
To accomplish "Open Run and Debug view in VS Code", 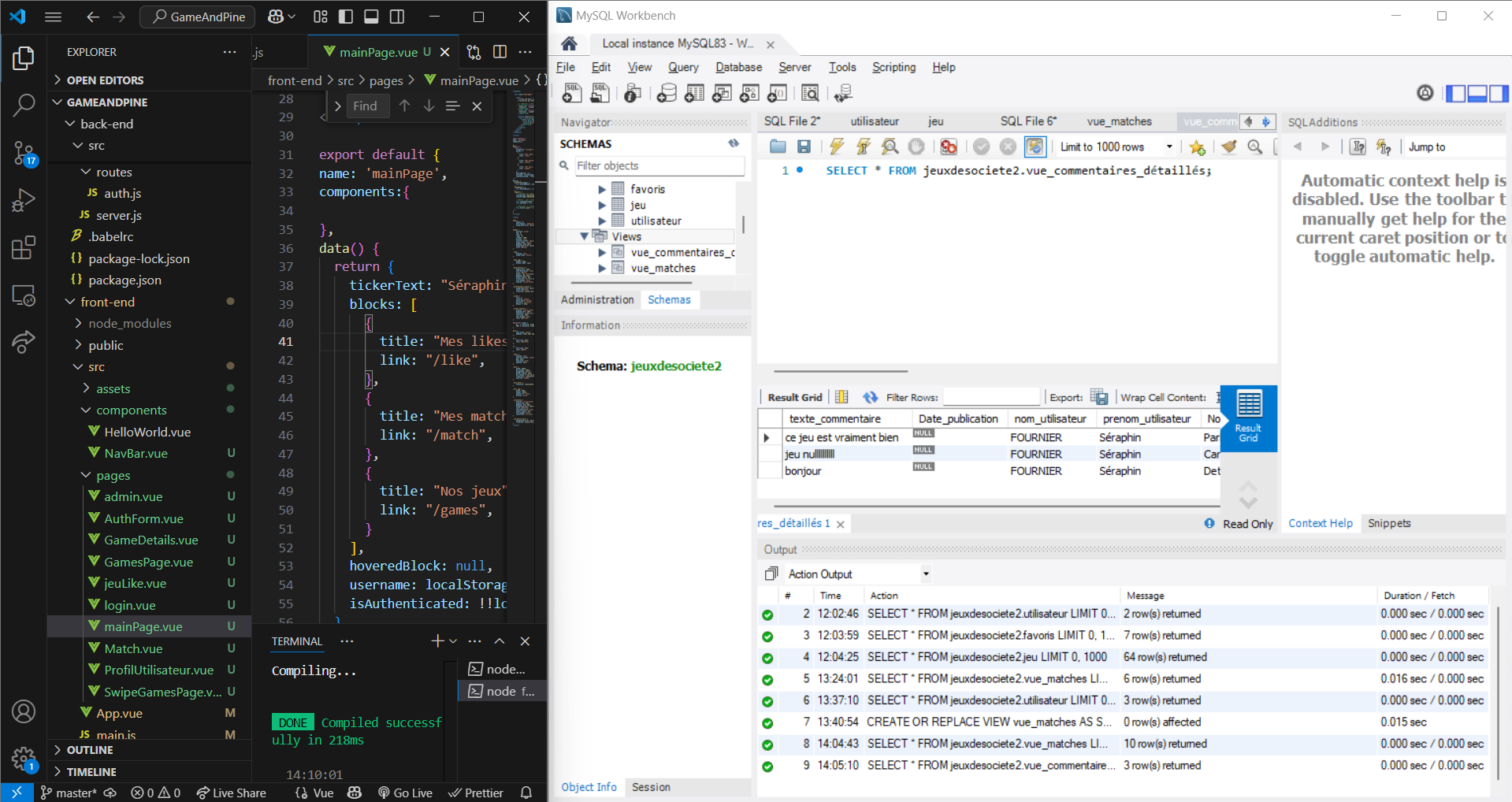I will point(24,200).
